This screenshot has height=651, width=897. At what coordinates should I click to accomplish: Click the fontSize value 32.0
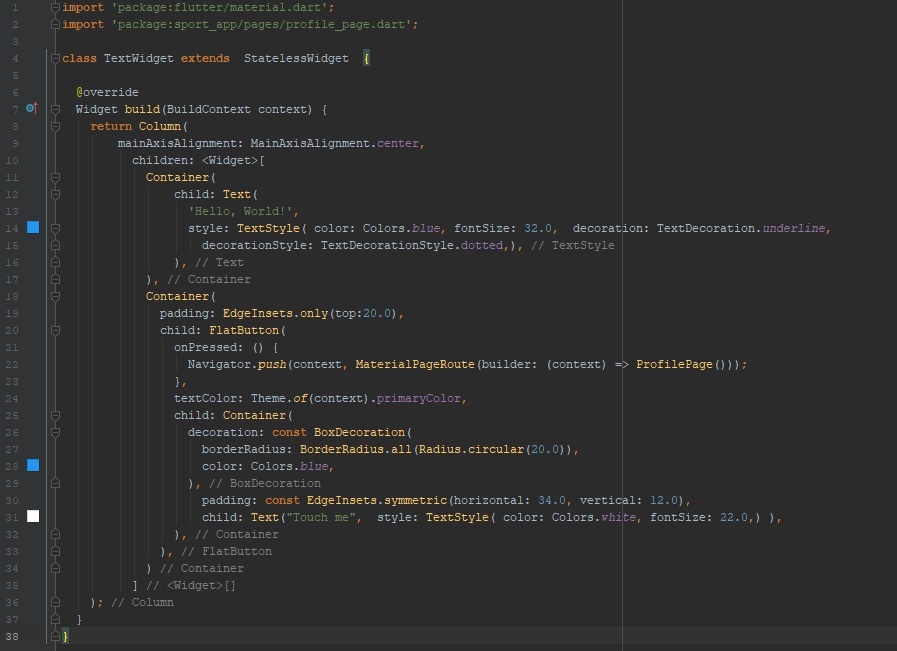[538, 228]
